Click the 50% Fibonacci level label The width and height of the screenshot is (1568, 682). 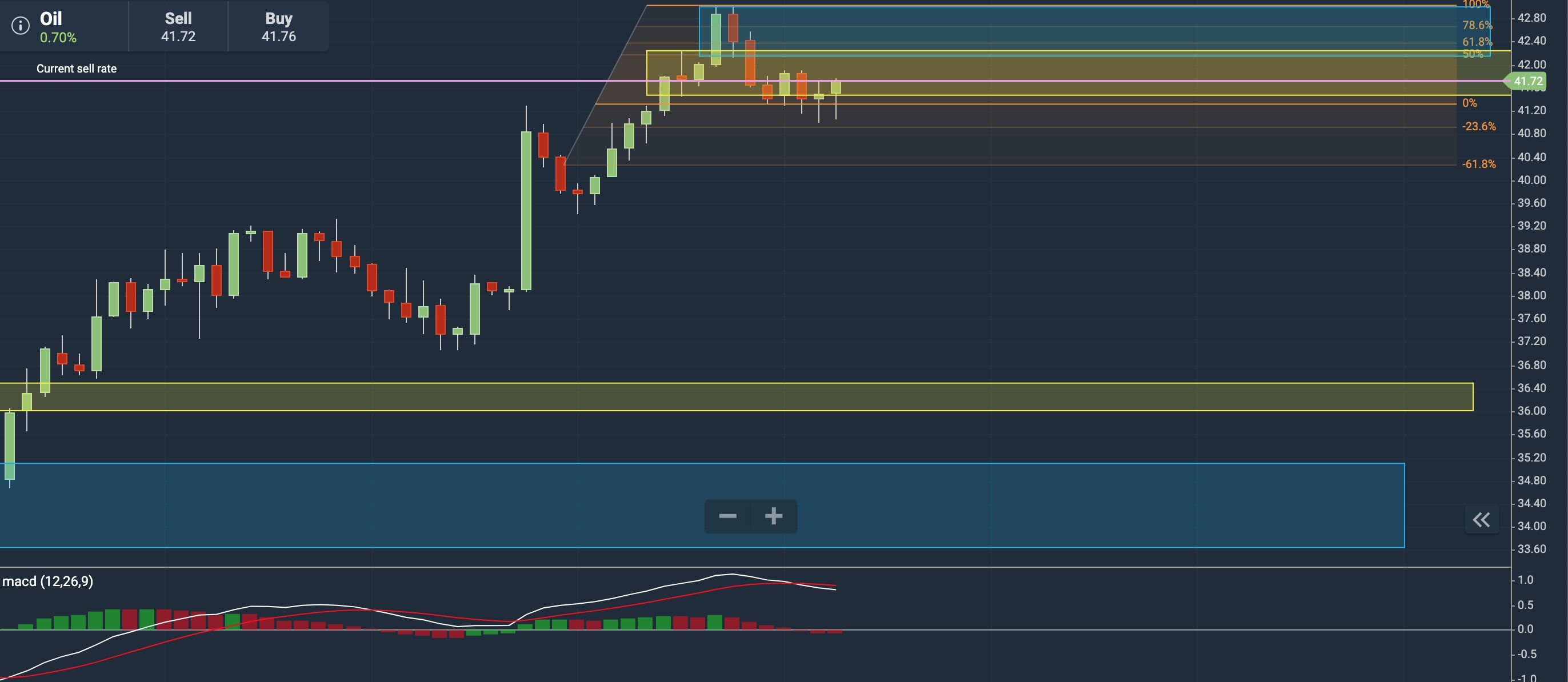point(1473,54)
